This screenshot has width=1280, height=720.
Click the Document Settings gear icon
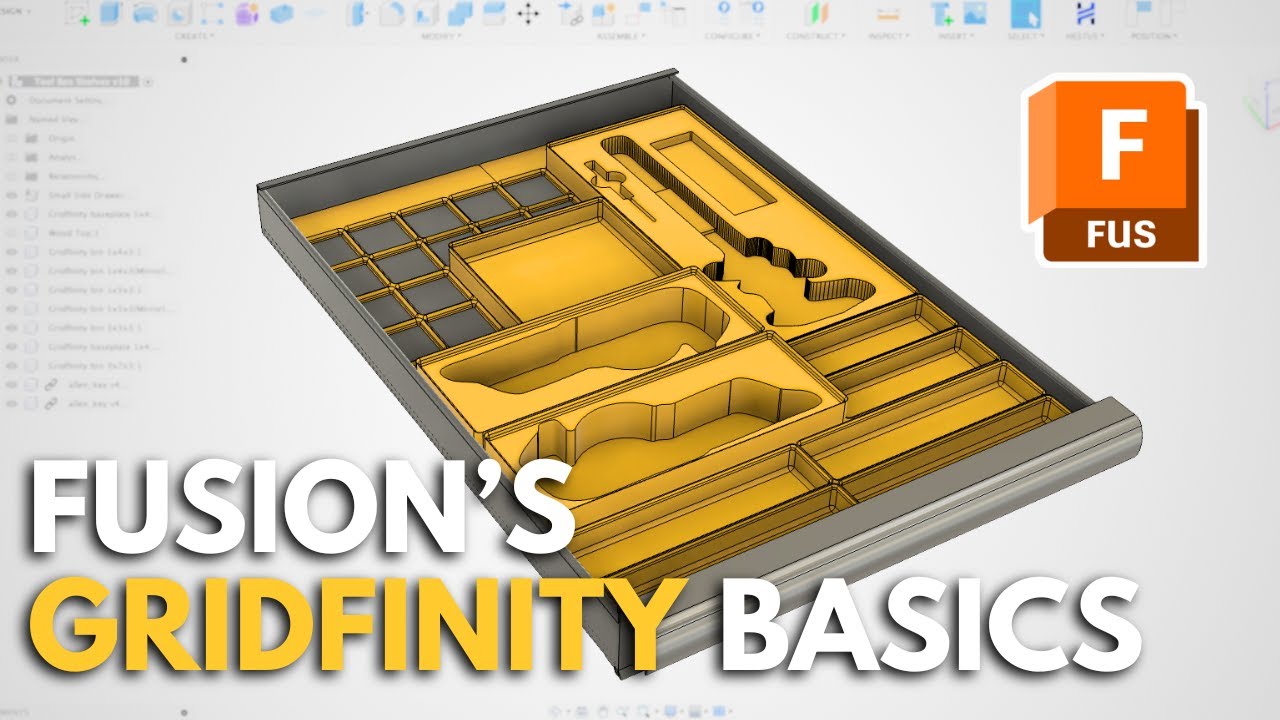11,101
